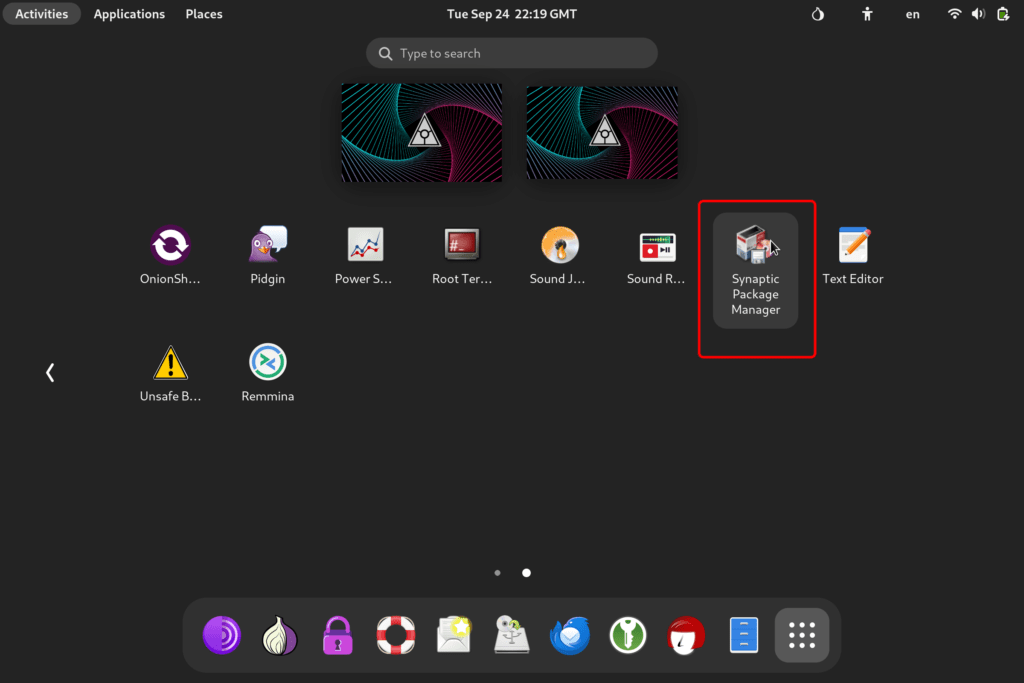Select the second app page dot

[526, 573]
